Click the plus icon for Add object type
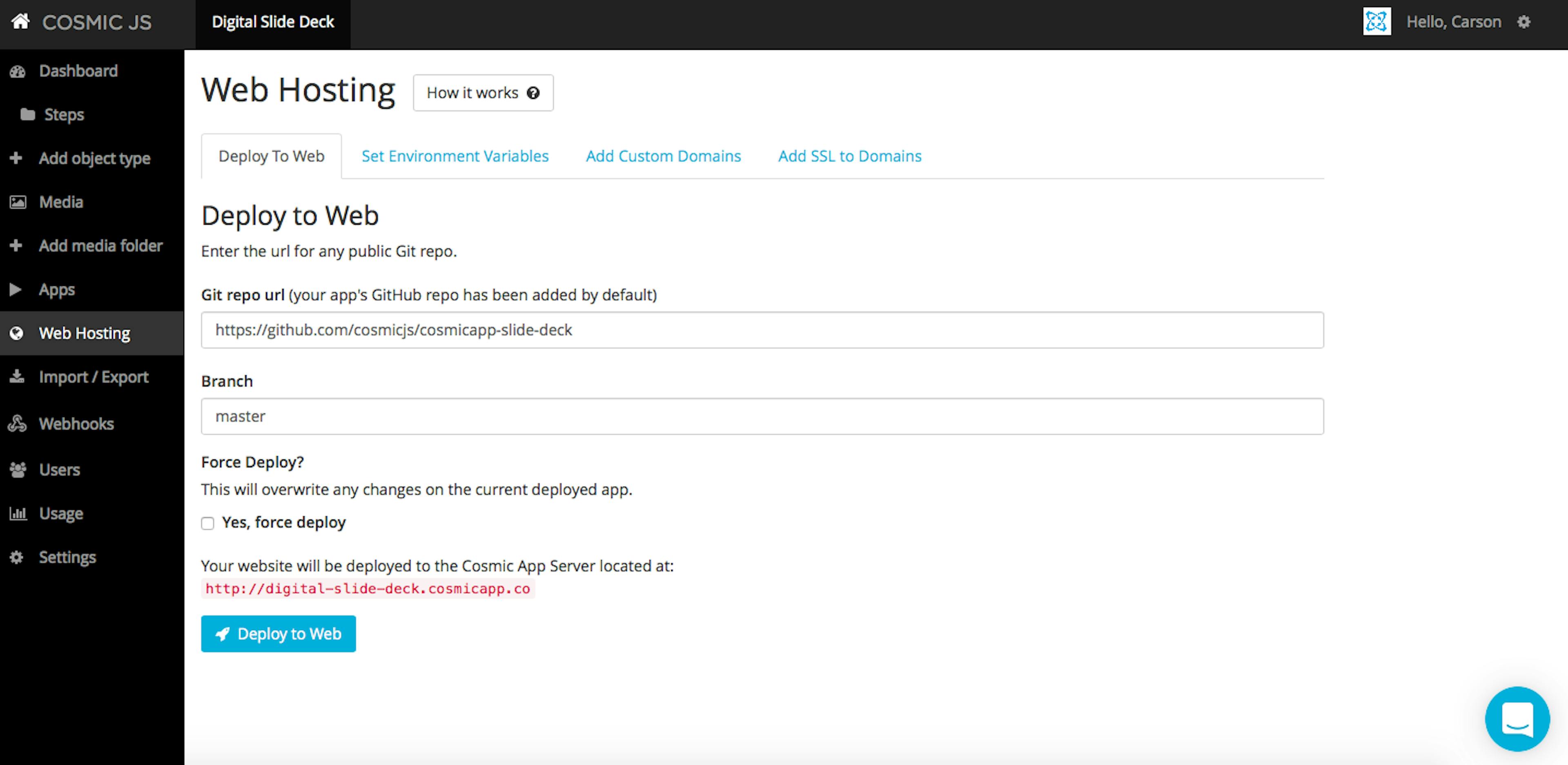The height and width of the screenshot is (765, 1568). [16, 158]
